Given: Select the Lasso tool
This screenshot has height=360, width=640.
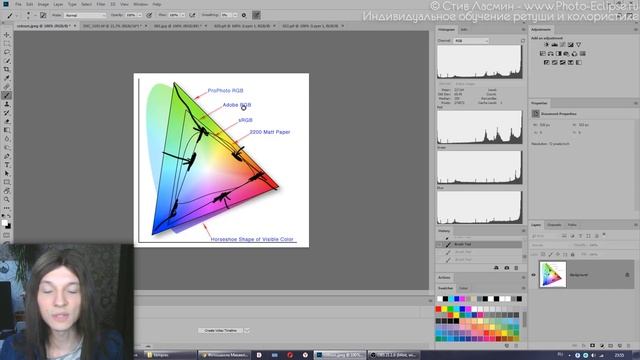Looking at the screenshot, I should tap(7, 52).
